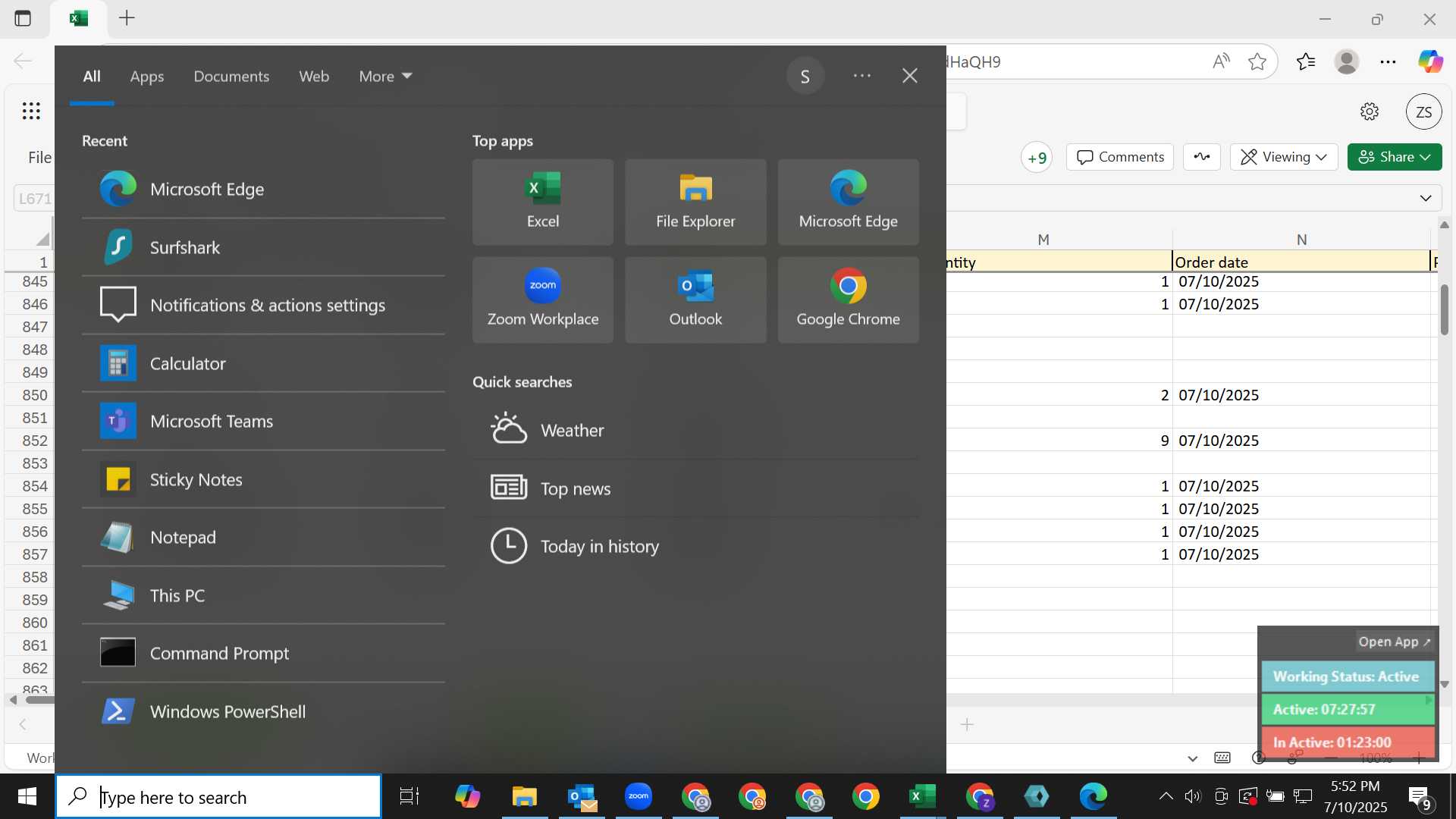Screen dimensions: 1456x819
Task: Open the Office app launcher grid
Action: point(31,111)
